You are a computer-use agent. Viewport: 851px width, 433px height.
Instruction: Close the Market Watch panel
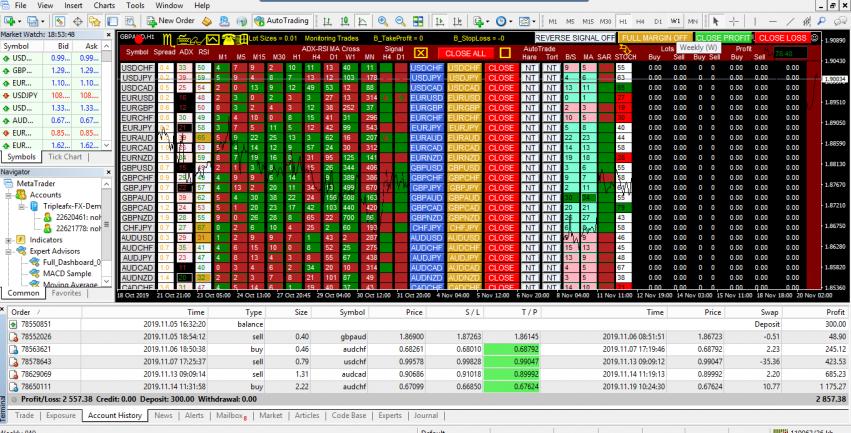click(108, 34)
